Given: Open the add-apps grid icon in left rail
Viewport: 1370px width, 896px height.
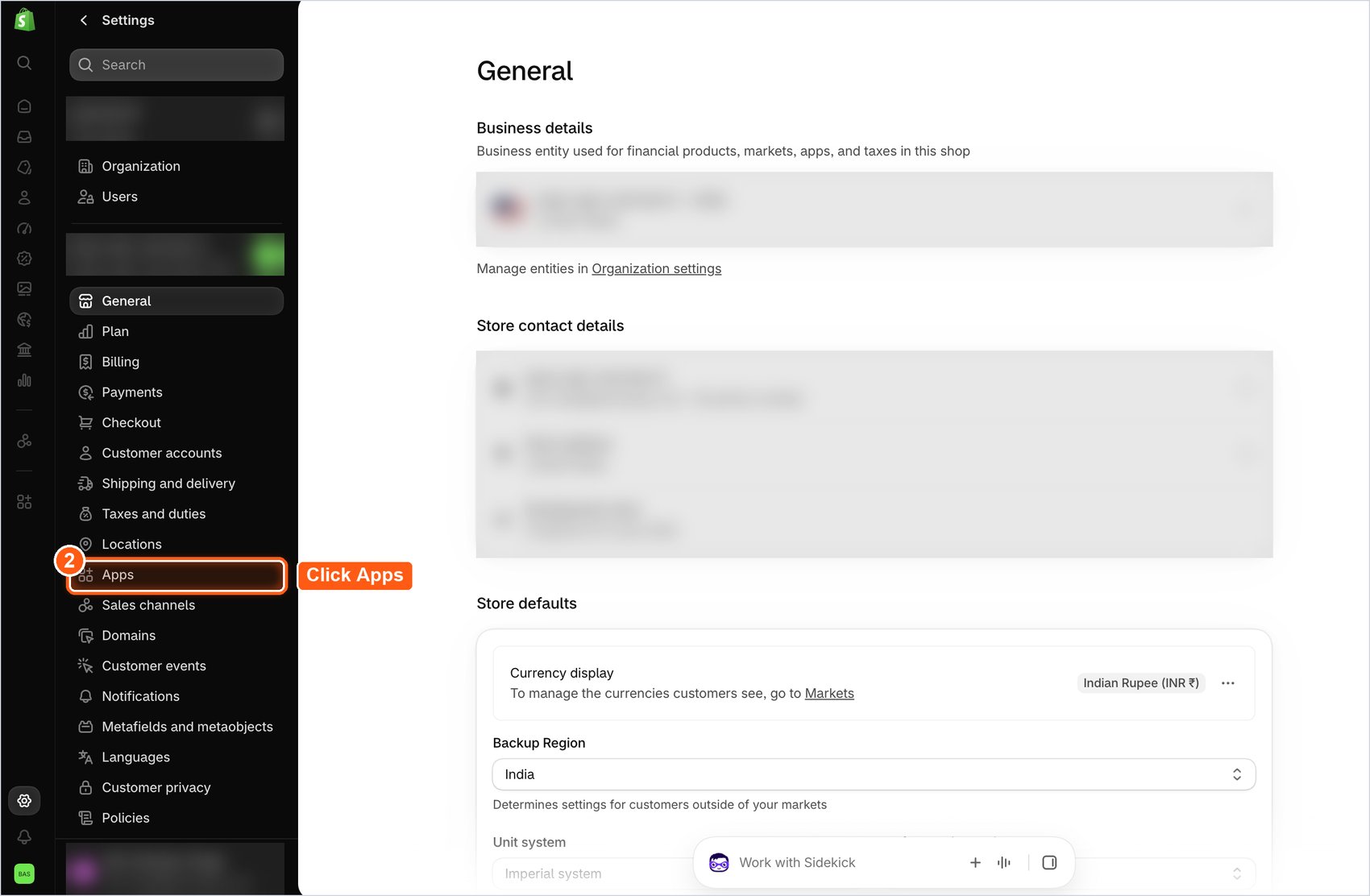Looking at the screenshot, I should coord(24,502).
